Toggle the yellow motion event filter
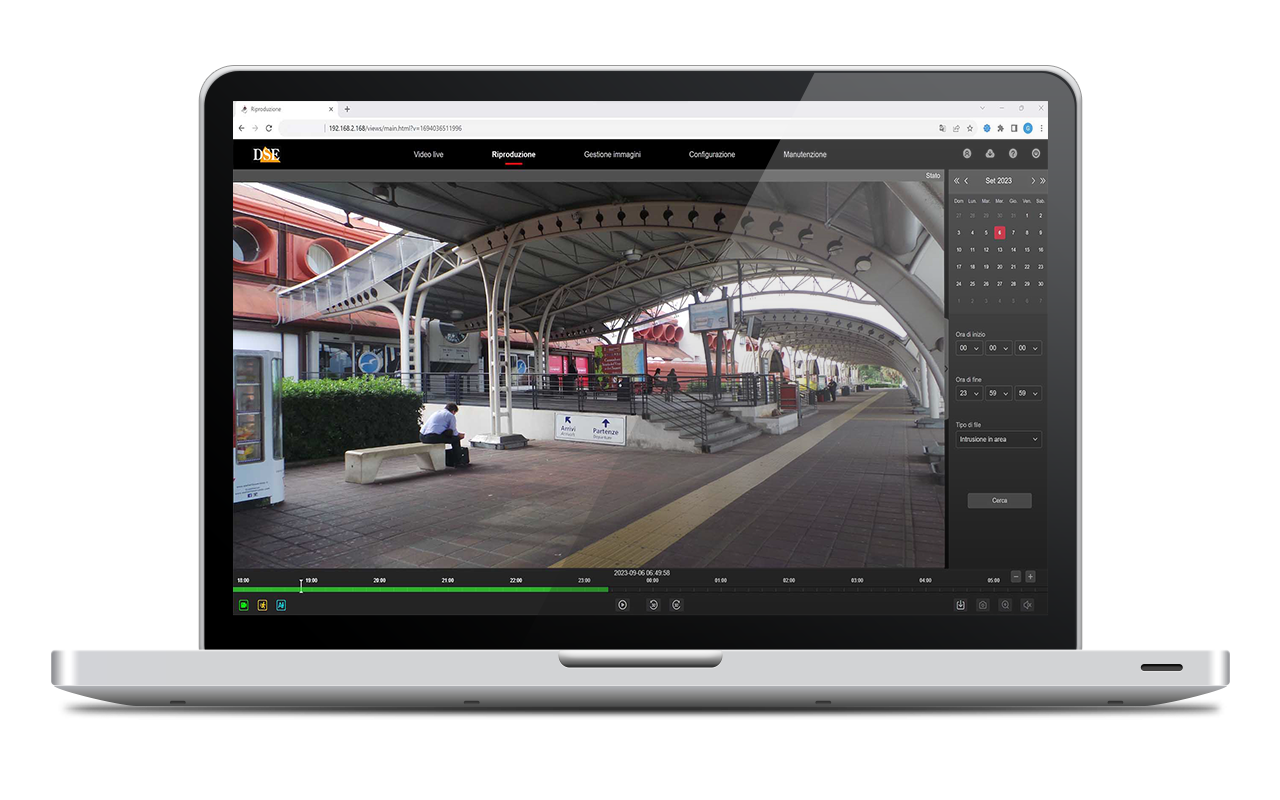 [262, 605]
